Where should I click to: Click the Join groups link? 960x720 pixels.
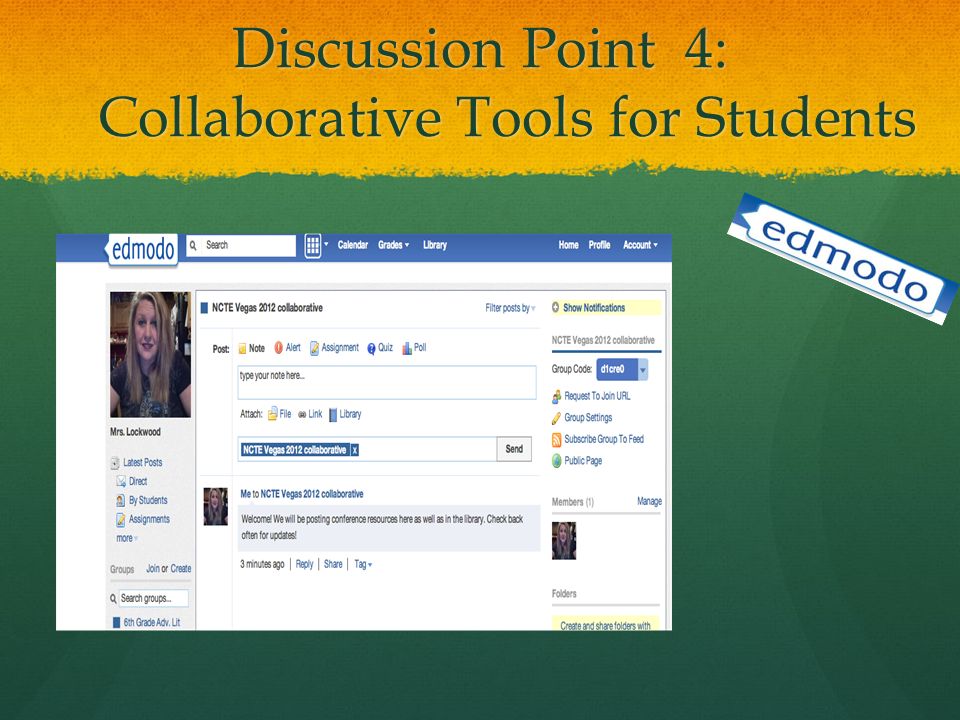coord(152,569)
